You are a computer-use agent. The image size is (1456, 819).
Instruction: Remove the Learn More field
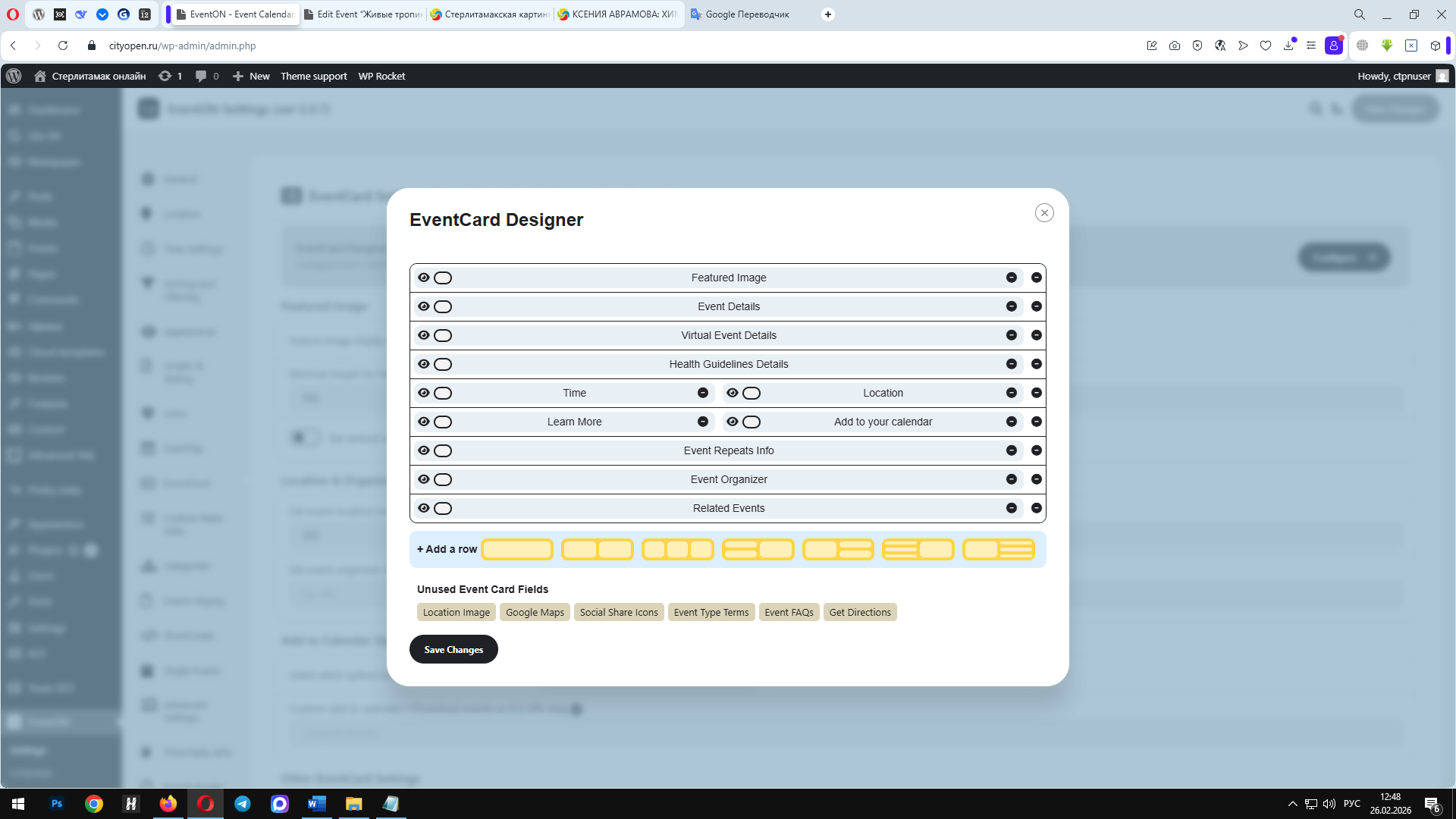703,422
